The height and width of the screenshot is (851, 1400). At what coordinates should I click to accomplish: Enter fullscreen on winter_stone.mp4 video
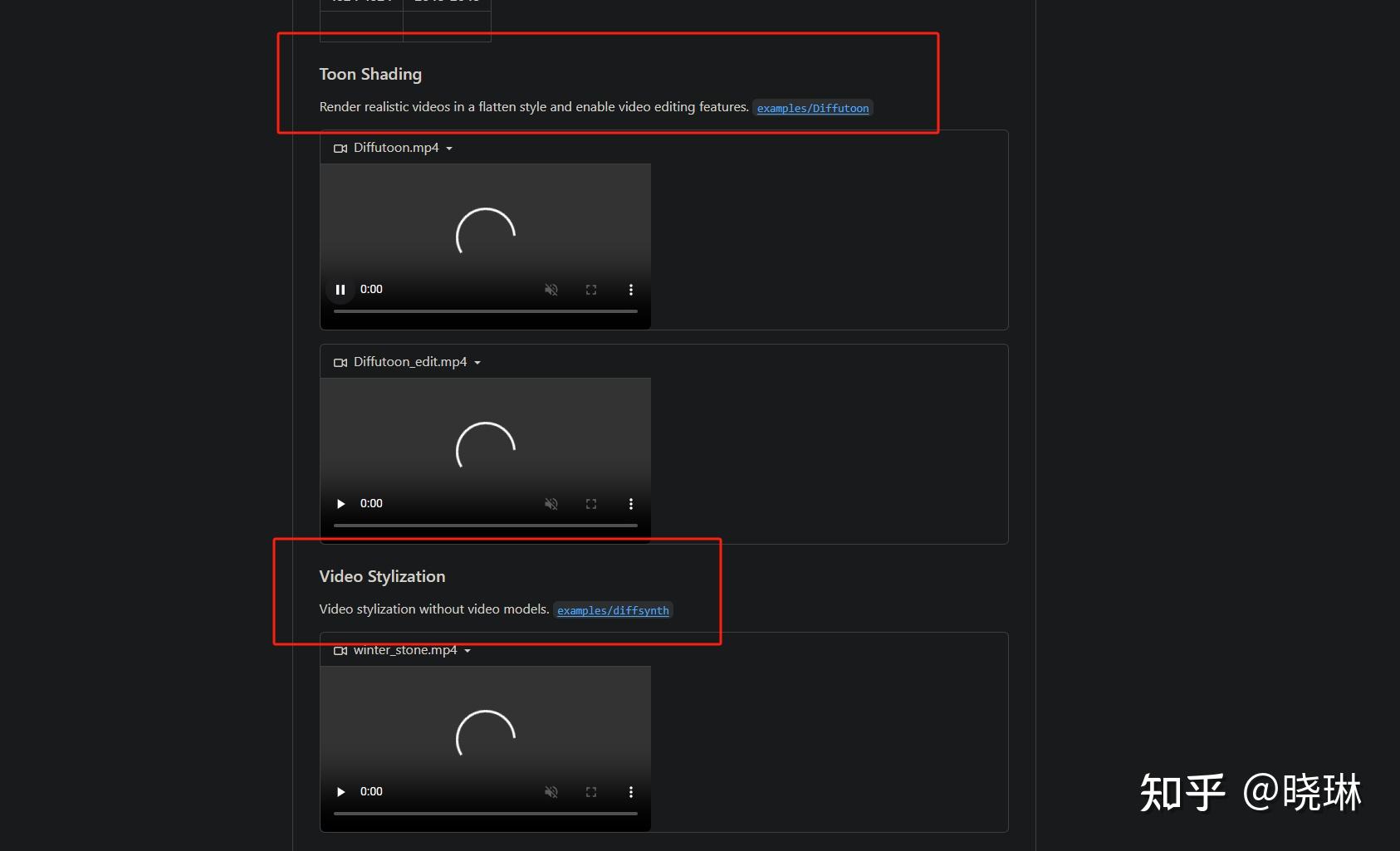pyautogui.click(x=591, y=792)
